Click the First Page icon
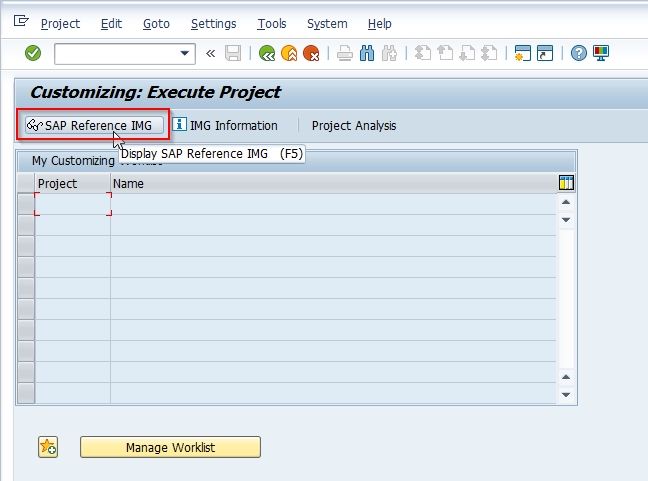Screen dimensions: 648x481 point(423,53)
